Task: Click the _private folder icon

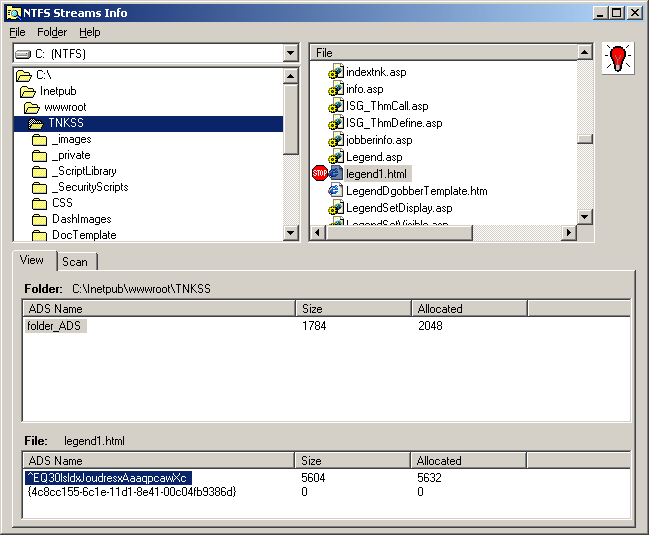Action: click(39, 156)
